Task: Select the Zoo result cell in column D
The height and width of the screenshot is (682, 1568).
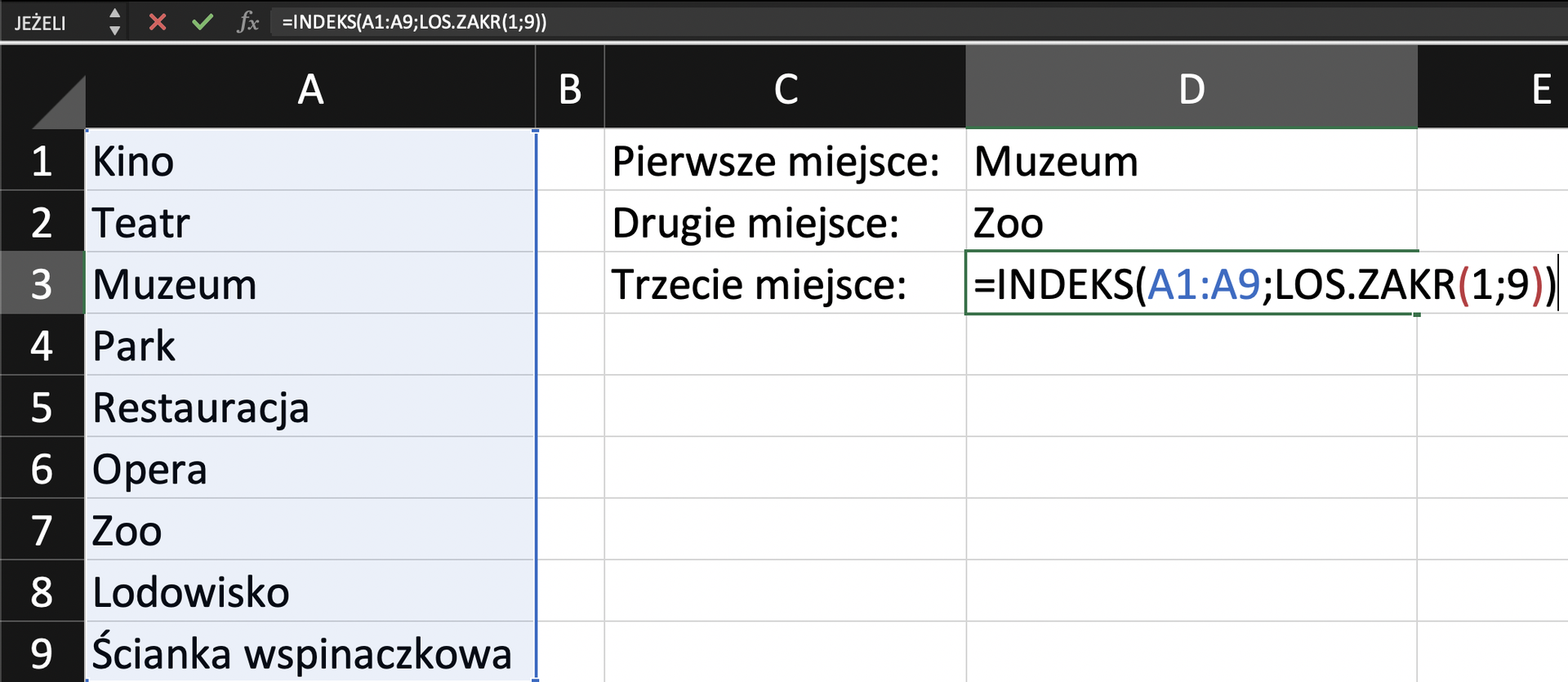Action: (1190, 221)
